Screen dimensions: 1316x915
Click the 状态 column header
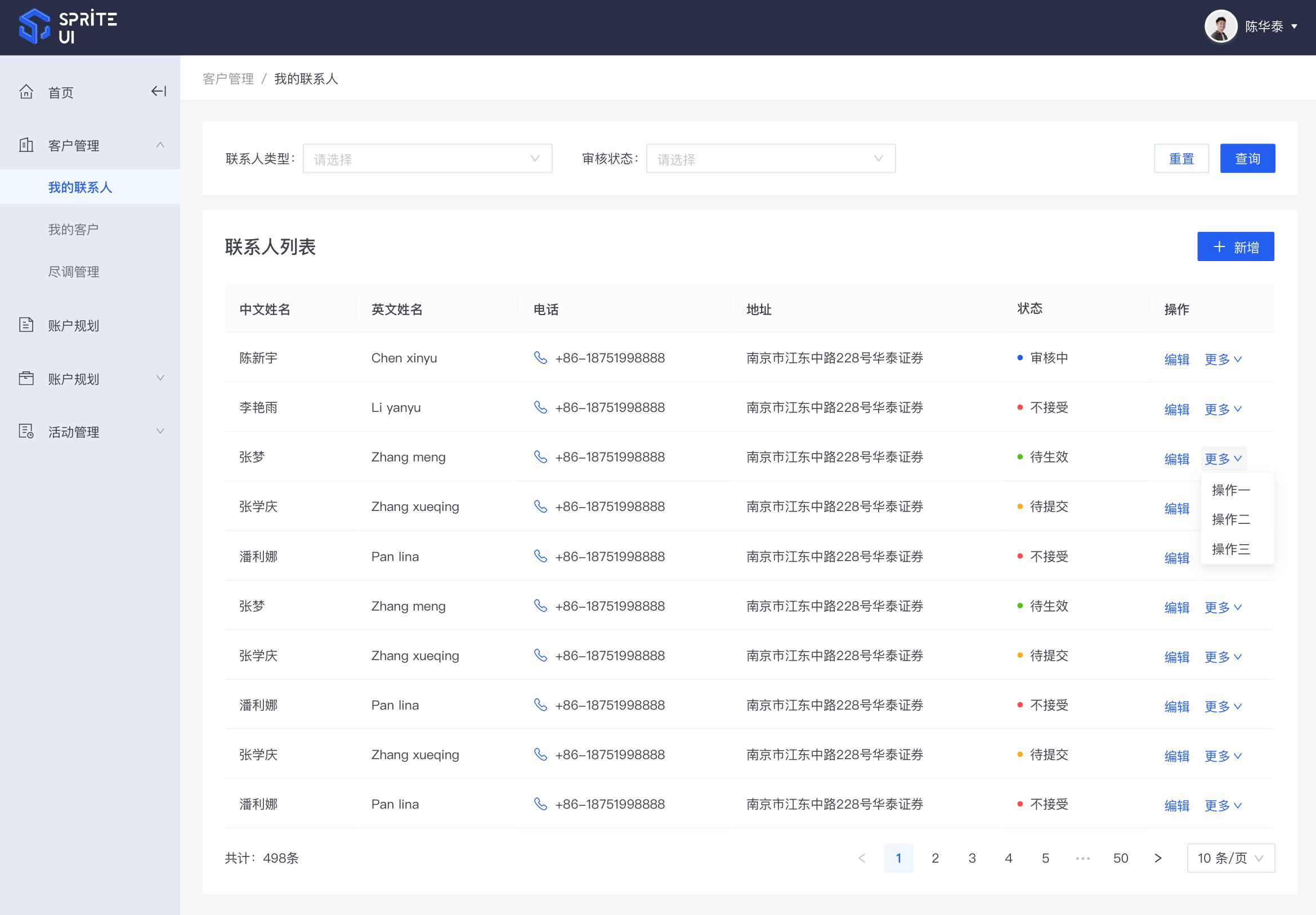[1030, 308]
